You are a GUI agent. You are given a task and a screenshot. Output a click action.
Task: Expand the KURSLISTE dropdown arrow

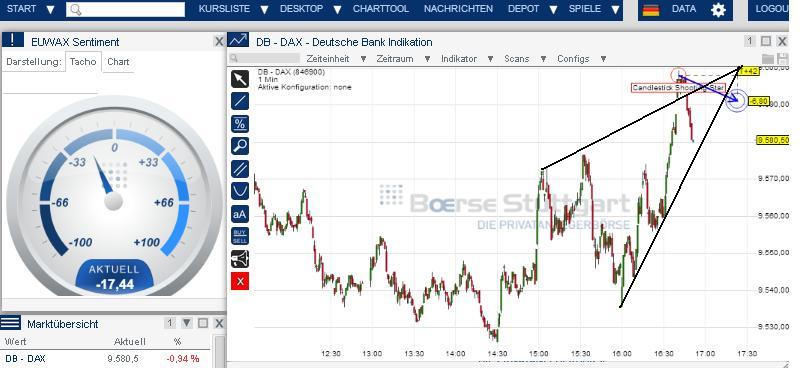(x=264, y=9)
